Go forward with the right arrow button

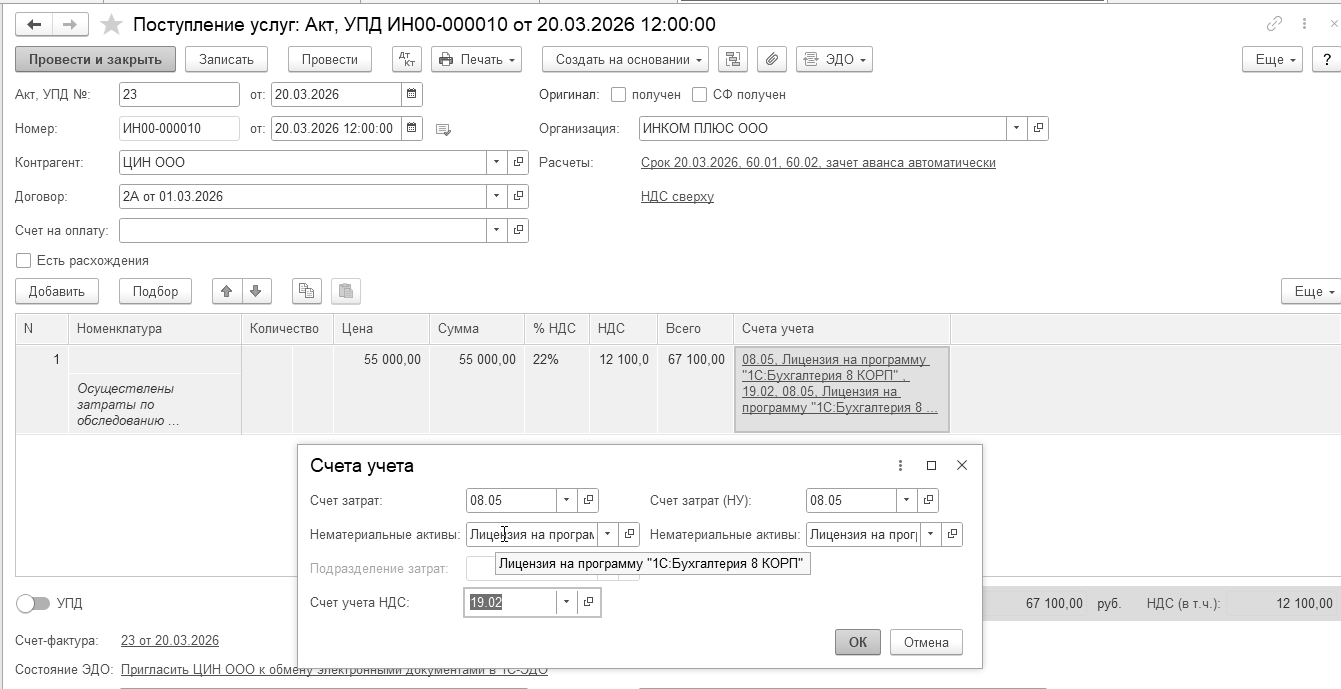pos(70,24)
